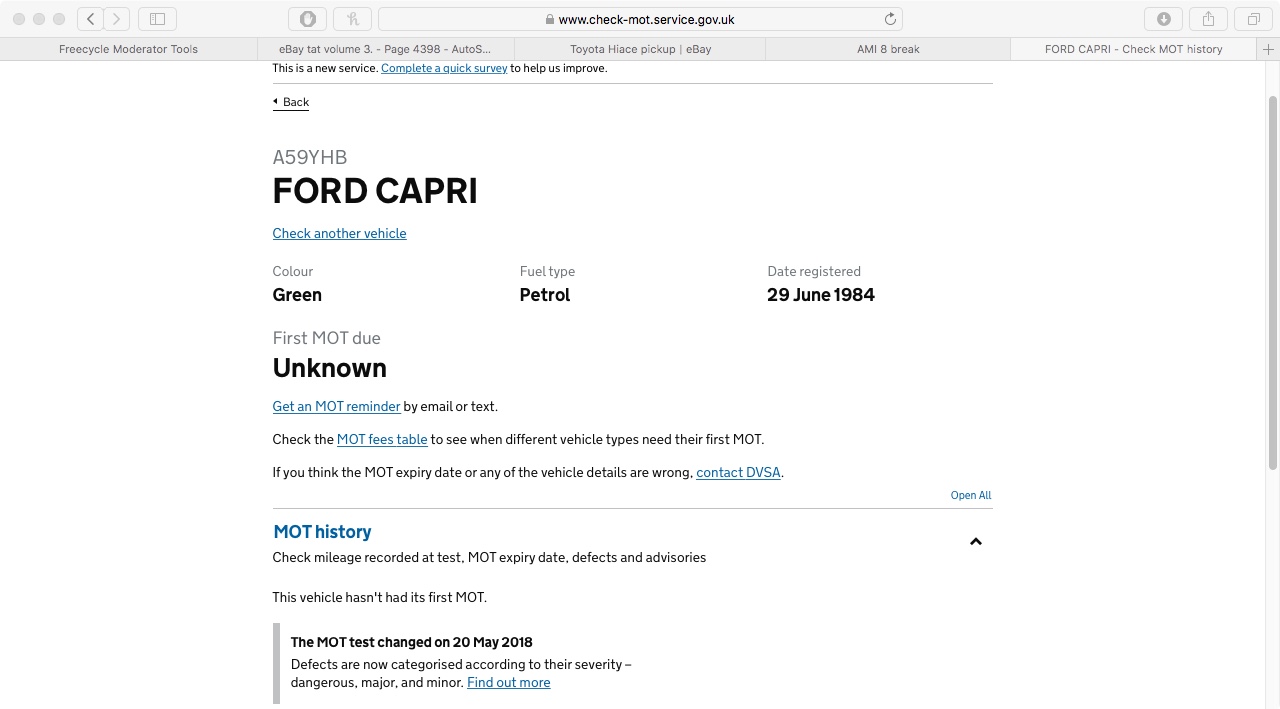This screenshot has width=1280, height=709.
Task: Open the MOT fees table link
Action: coord(382,439)
